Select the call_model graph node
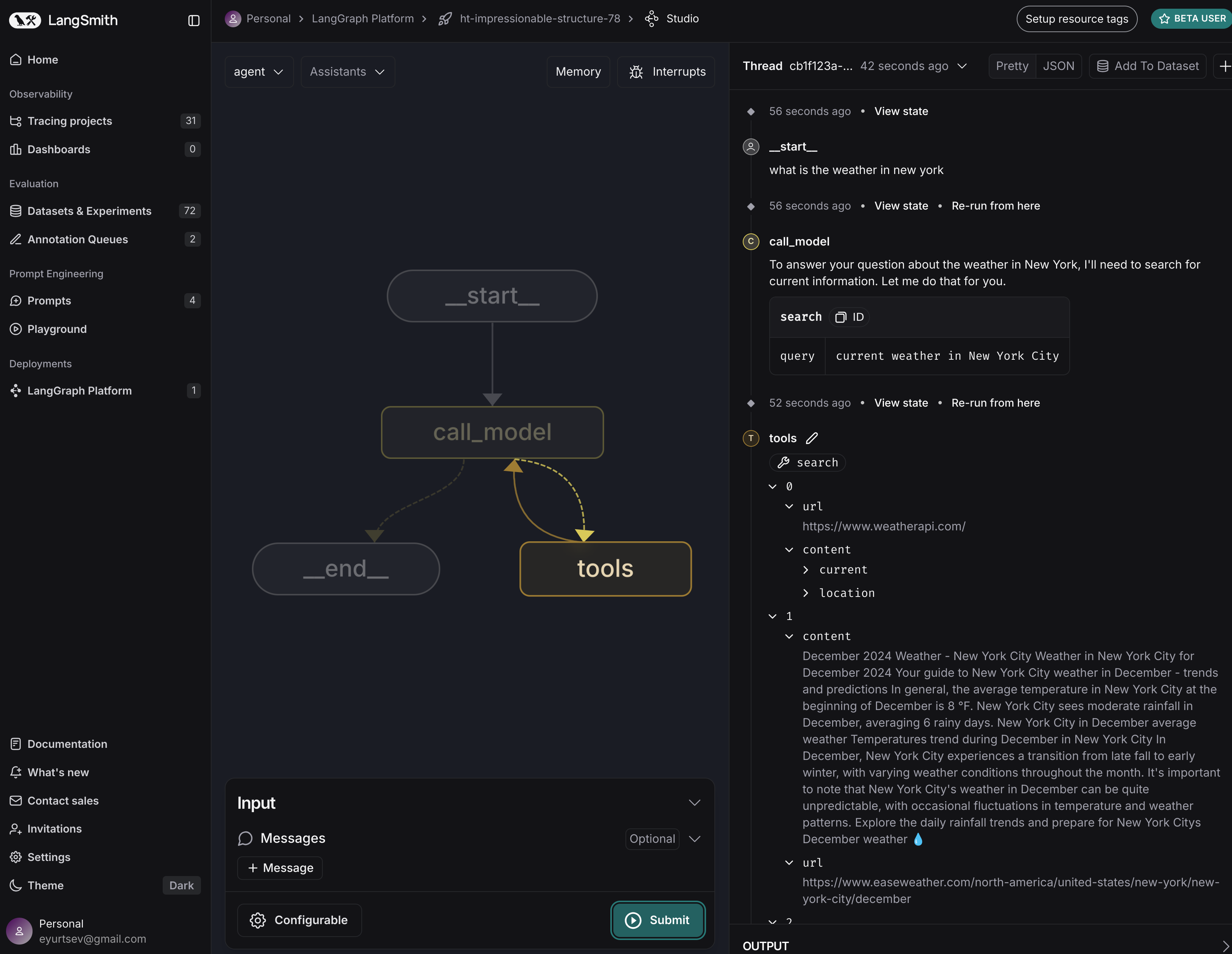Image resolution: width=1232 pixels, height=954 pixels. pos(492,432)
